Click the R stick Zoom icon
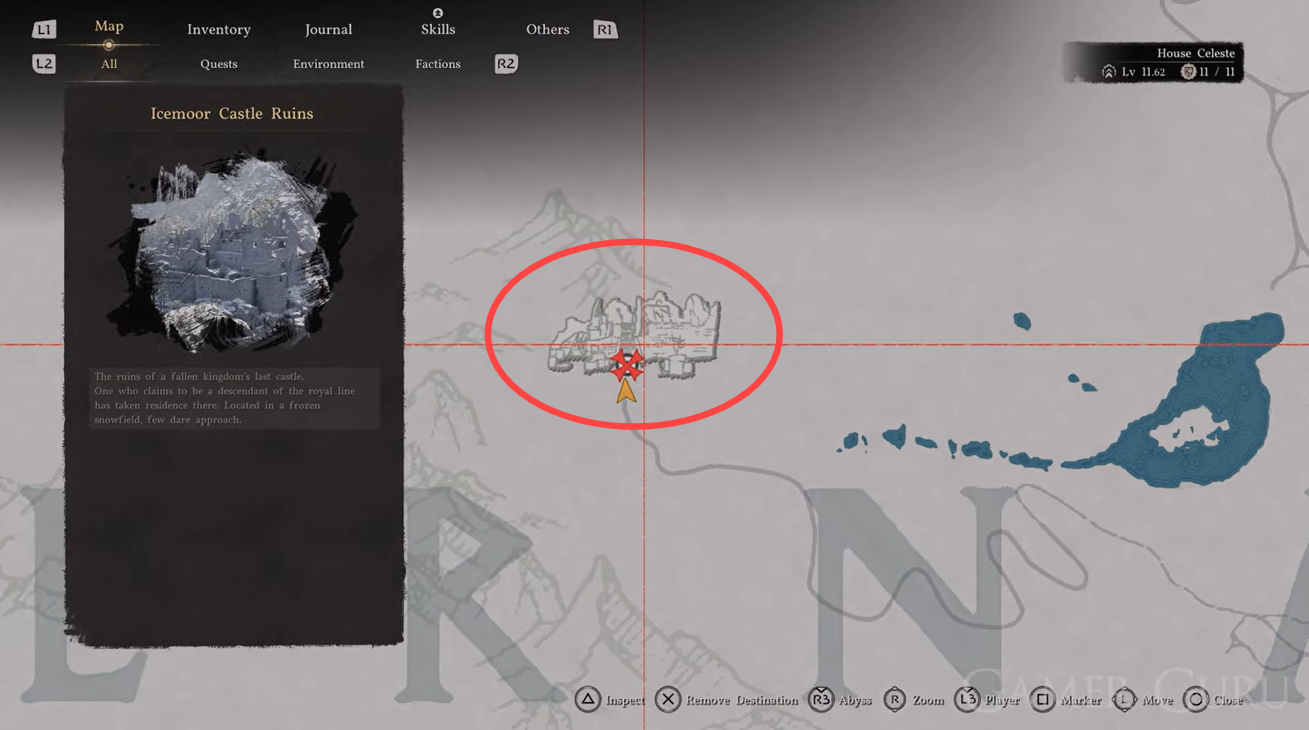The height and width of the screenshot is (730, 1309). pos(895,700)
